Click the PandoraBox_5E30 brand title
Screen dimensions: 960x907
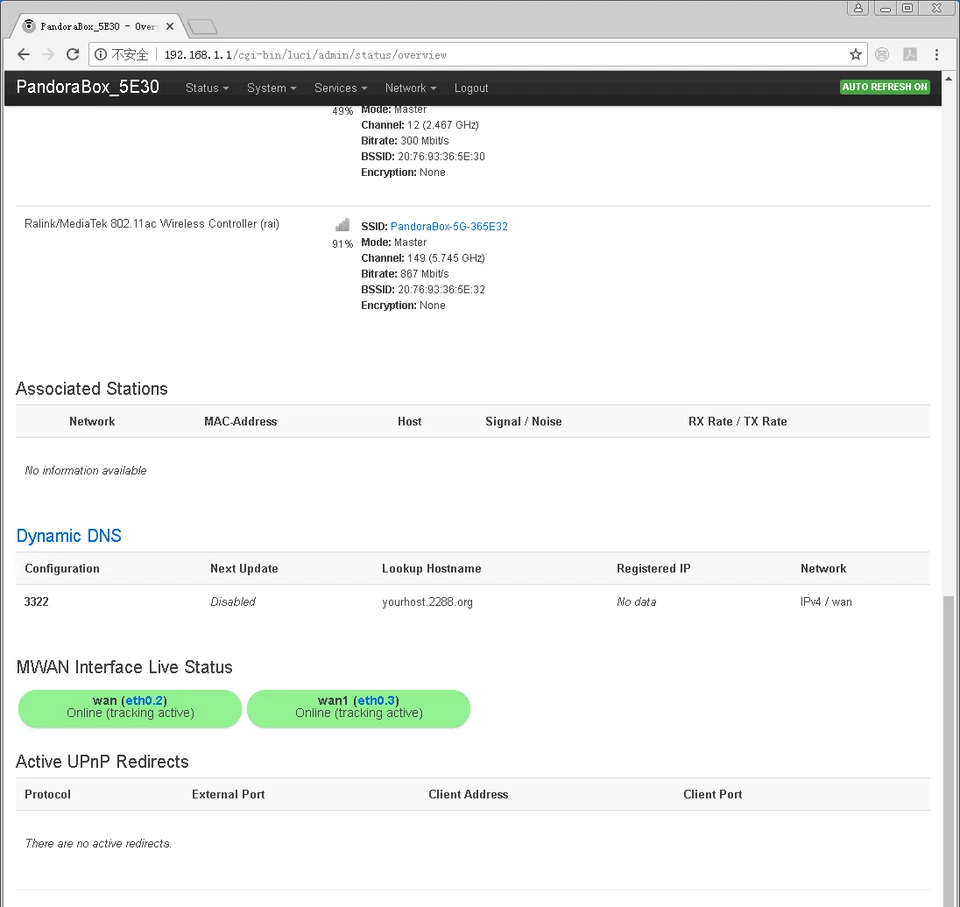click(88, 87)
